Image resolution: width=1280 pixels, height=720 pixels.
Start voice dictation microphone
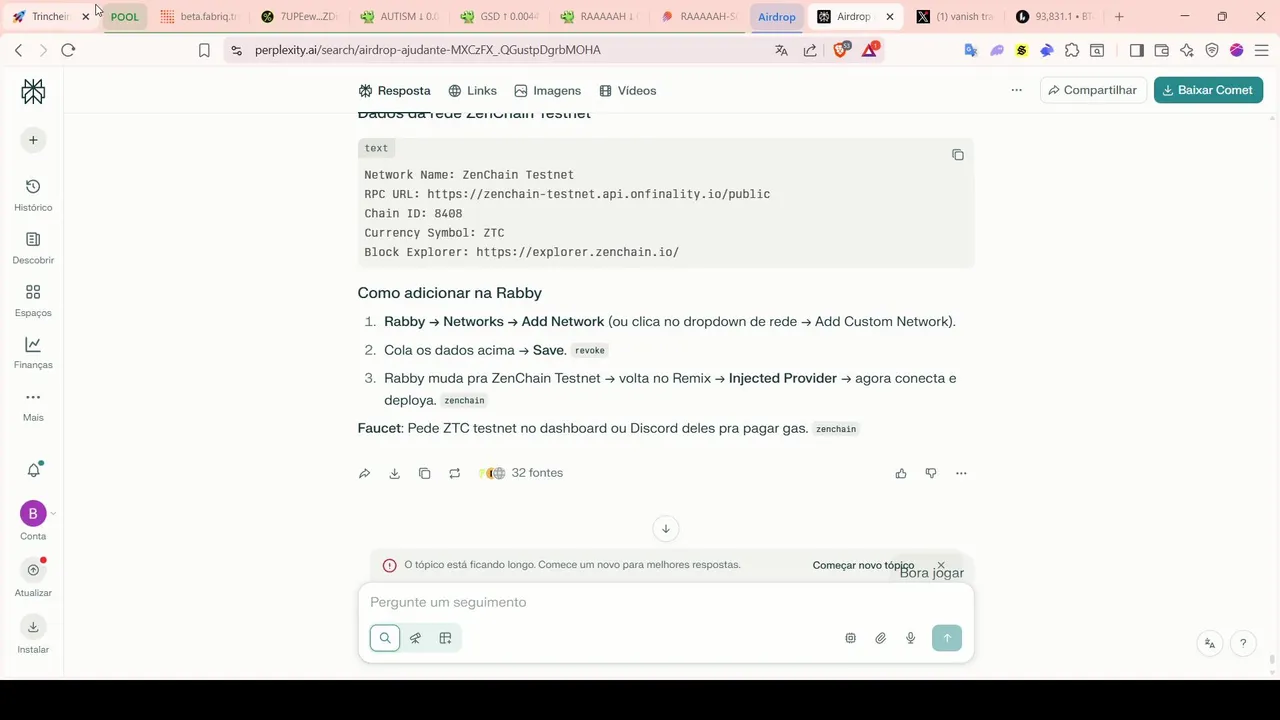pyautogui.click(x=910, y=638)
